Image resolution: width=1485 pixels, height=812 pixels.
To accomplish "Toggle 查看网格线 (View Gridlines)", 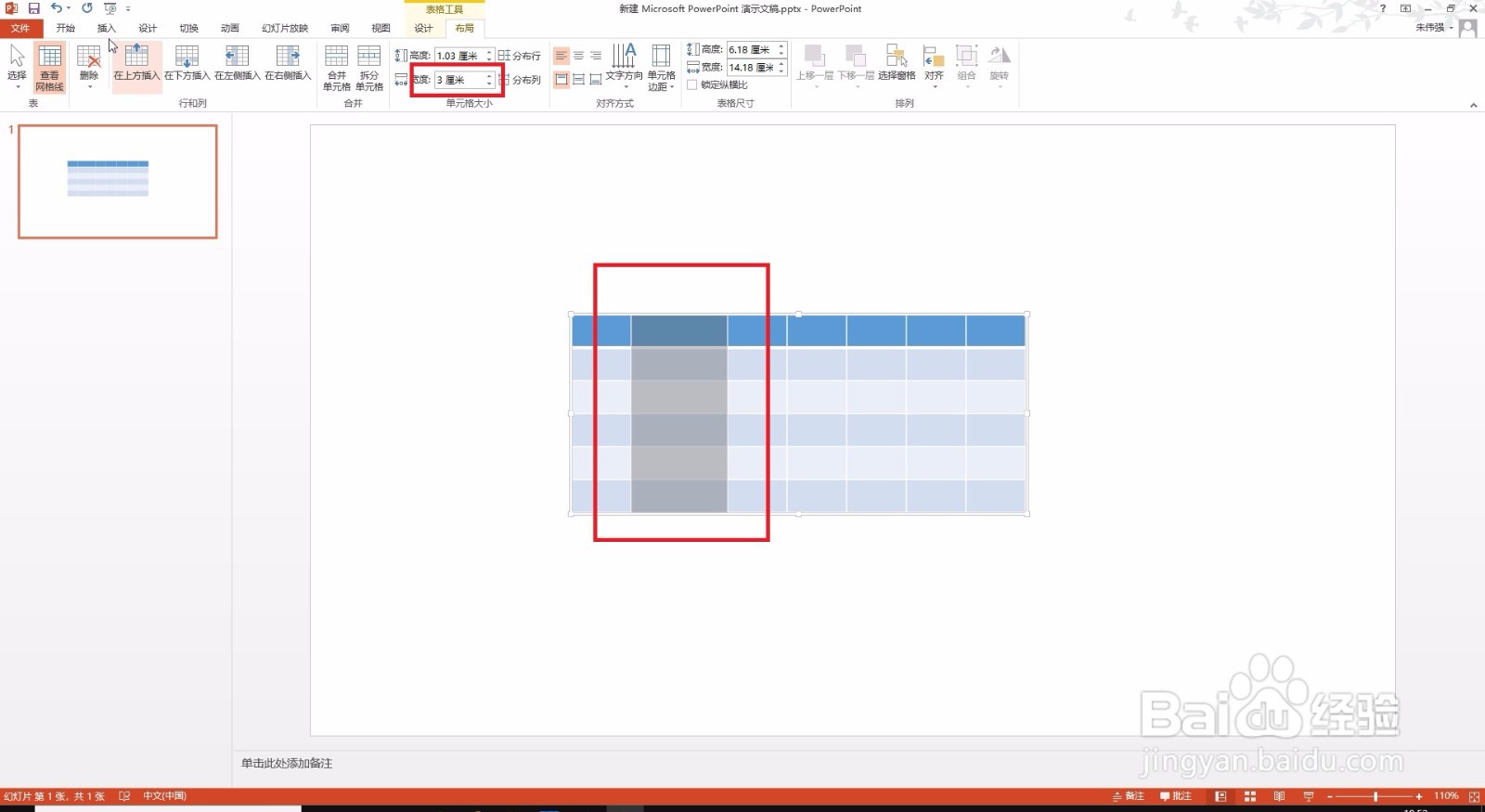I will pos(50,67).
